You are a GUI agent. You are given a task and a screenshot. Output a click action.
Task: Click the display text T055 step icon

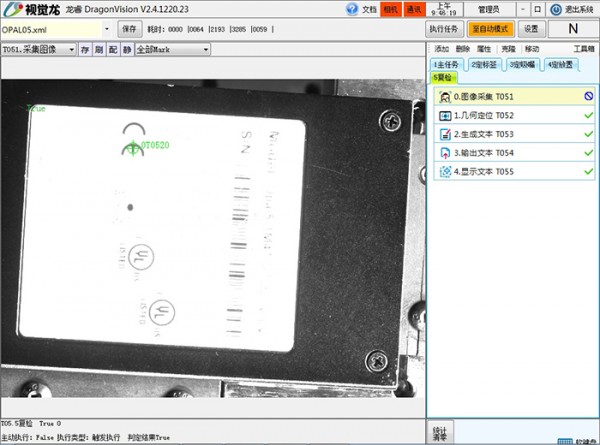pos(445,172)
